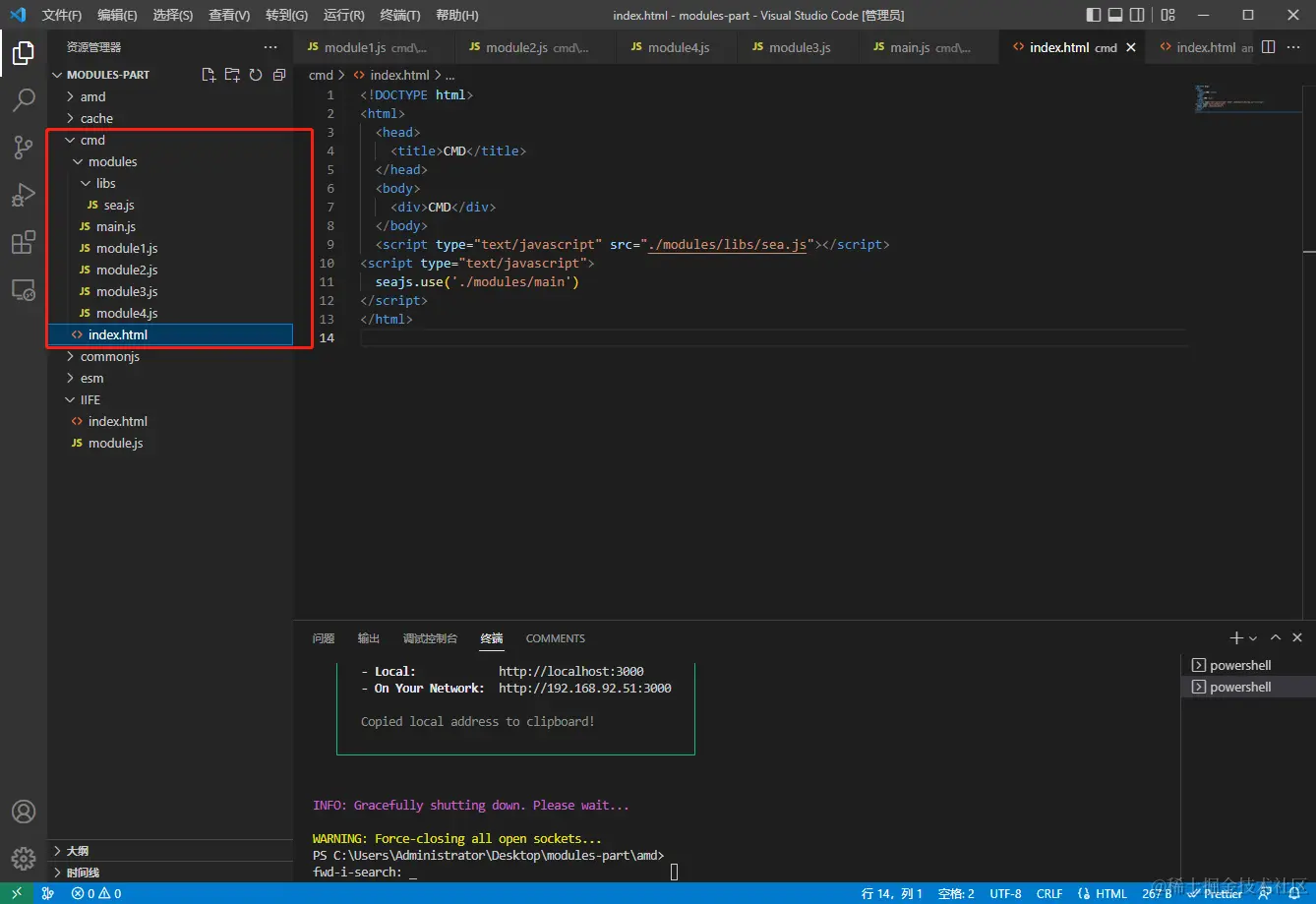This screenshot has height=904, width=1316.
Task: Change CRLF line ending setting
Action: click(1049, 893)
